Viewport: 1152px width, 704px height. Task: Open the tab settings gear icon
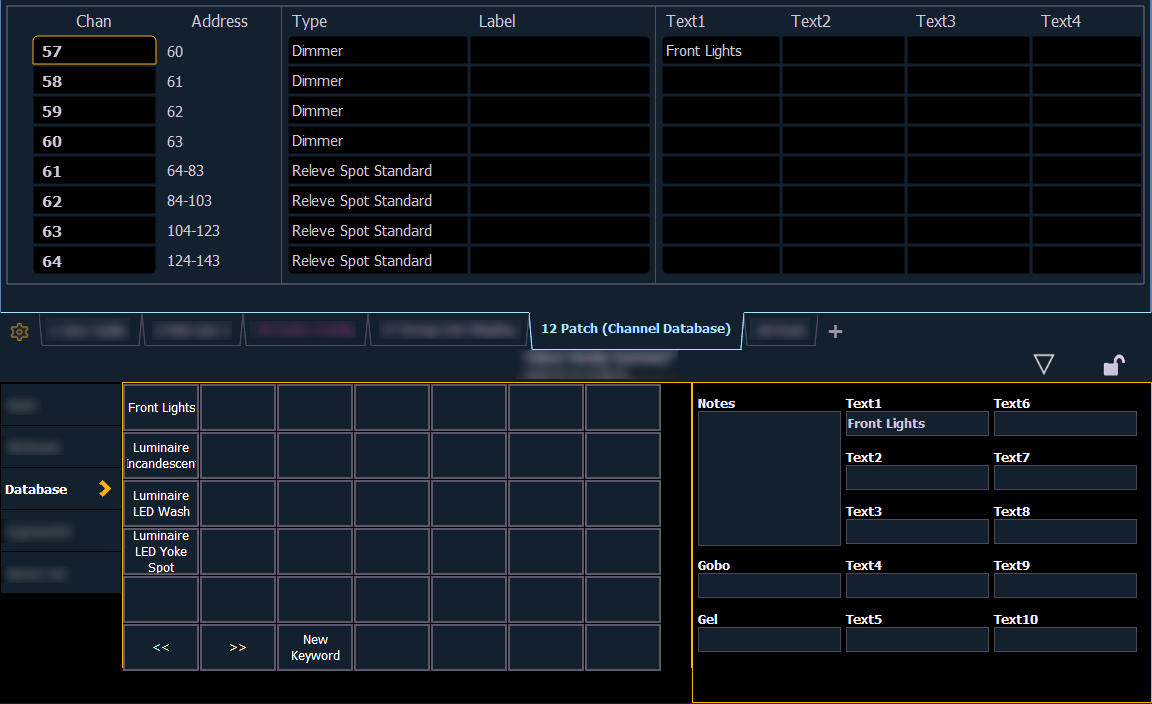[x=20, y=332]
